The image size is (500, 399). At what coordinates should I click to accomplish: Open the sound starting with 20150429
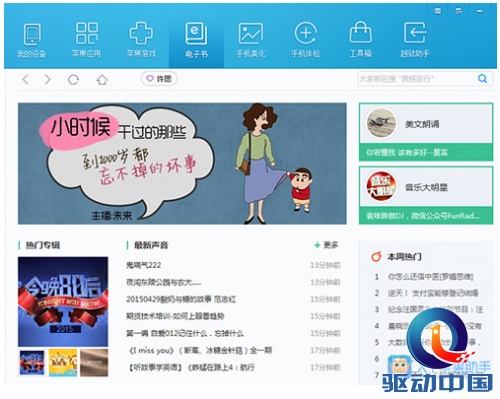click(181, 299)
